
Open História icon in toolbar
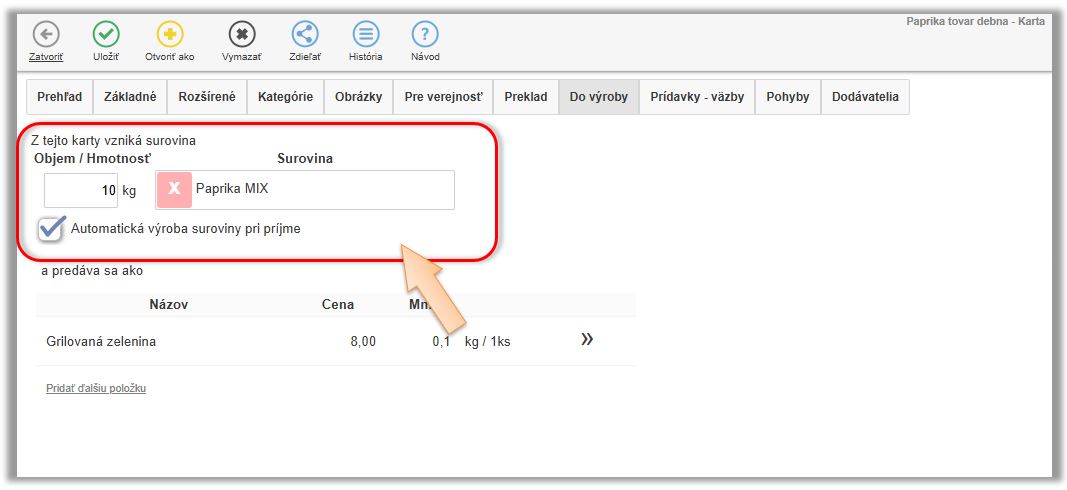coord(365,35)
